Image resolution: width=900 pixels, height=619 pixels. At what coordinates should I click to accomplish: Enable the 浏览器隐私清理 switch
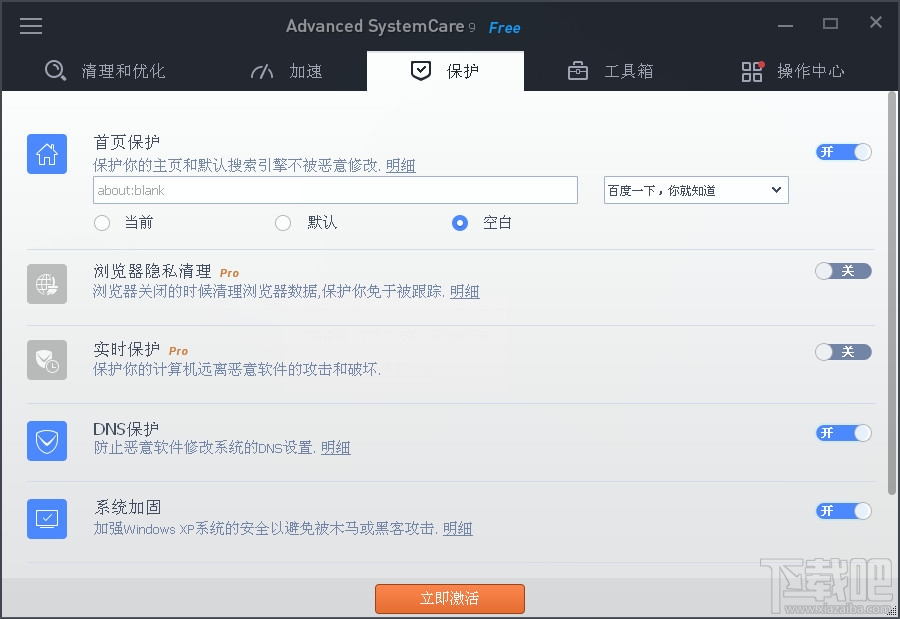click(x=843, y=271)
